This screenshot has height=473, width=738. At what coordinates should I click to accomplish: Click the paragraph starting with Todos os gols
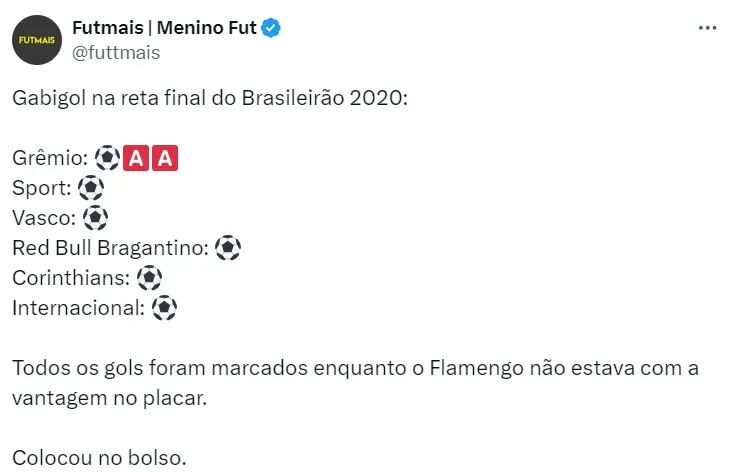click(355, 383)
